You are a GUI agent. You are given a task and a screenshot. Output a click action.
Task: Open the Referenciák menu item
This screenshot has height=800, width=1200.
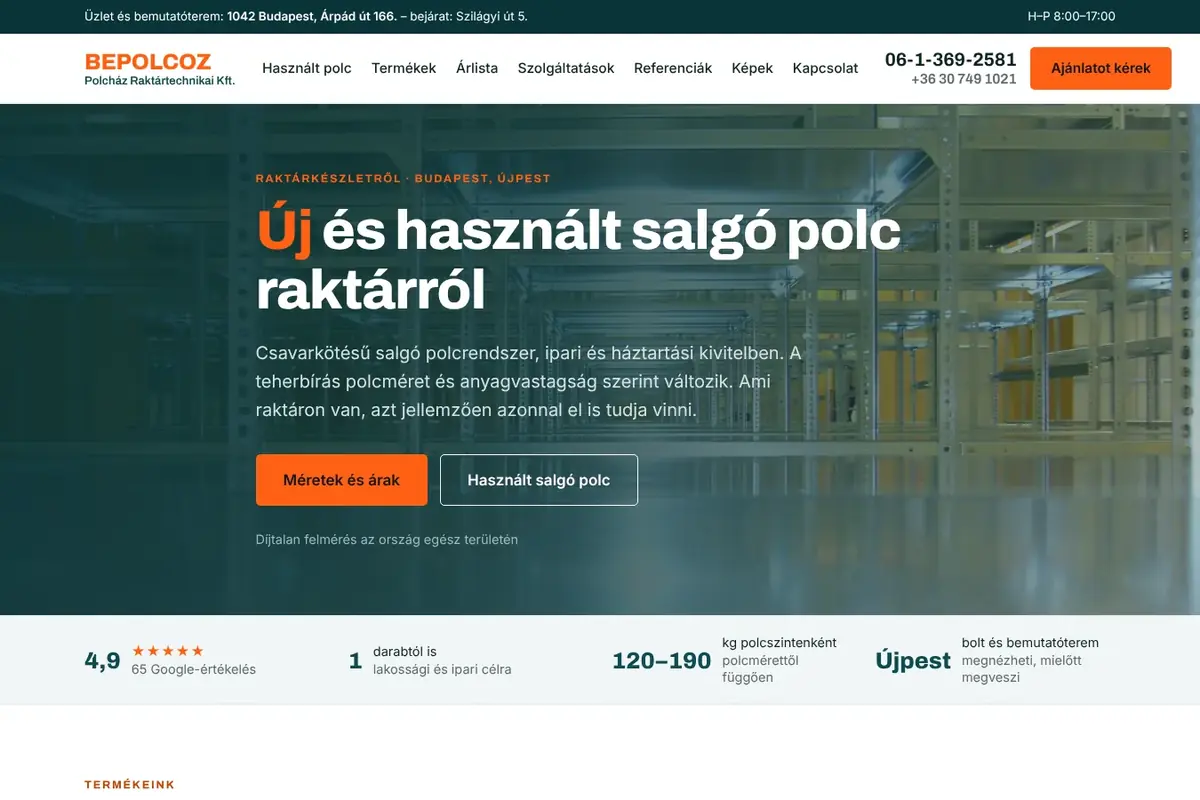tap(673, 68)
